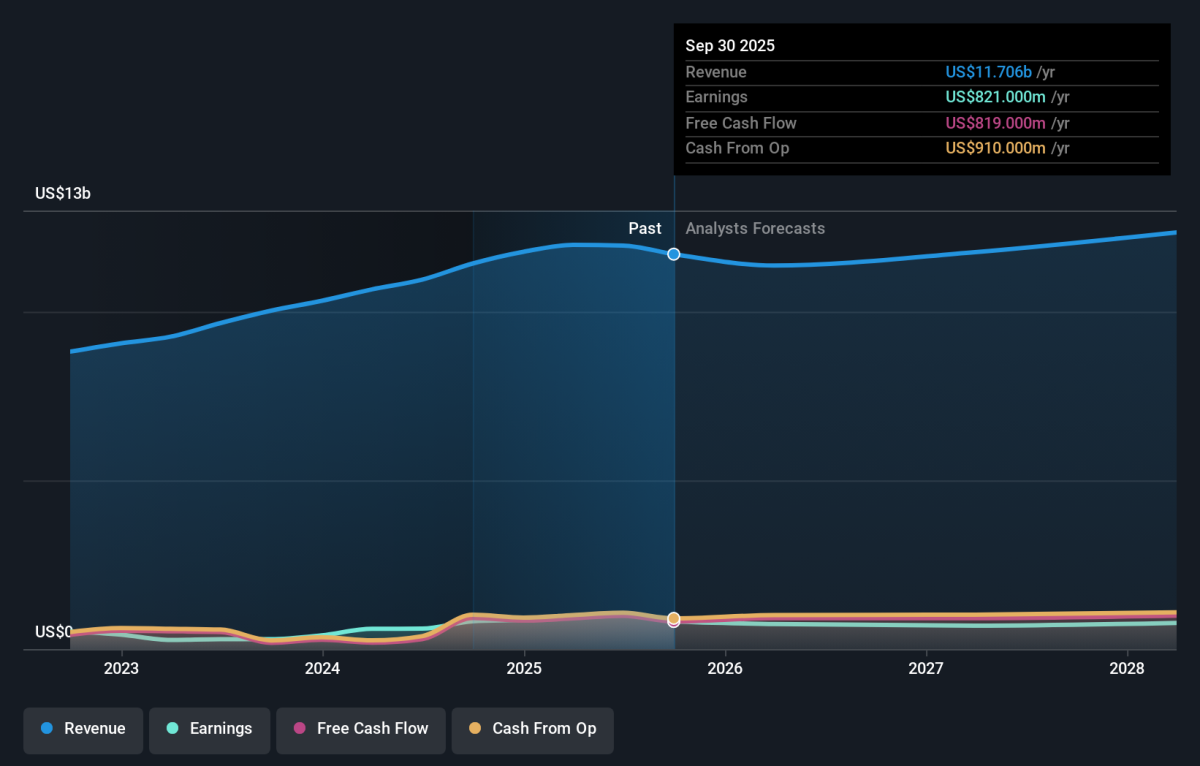
Task: Click the US$821.000m earnings value
Action: coord(995,97)
